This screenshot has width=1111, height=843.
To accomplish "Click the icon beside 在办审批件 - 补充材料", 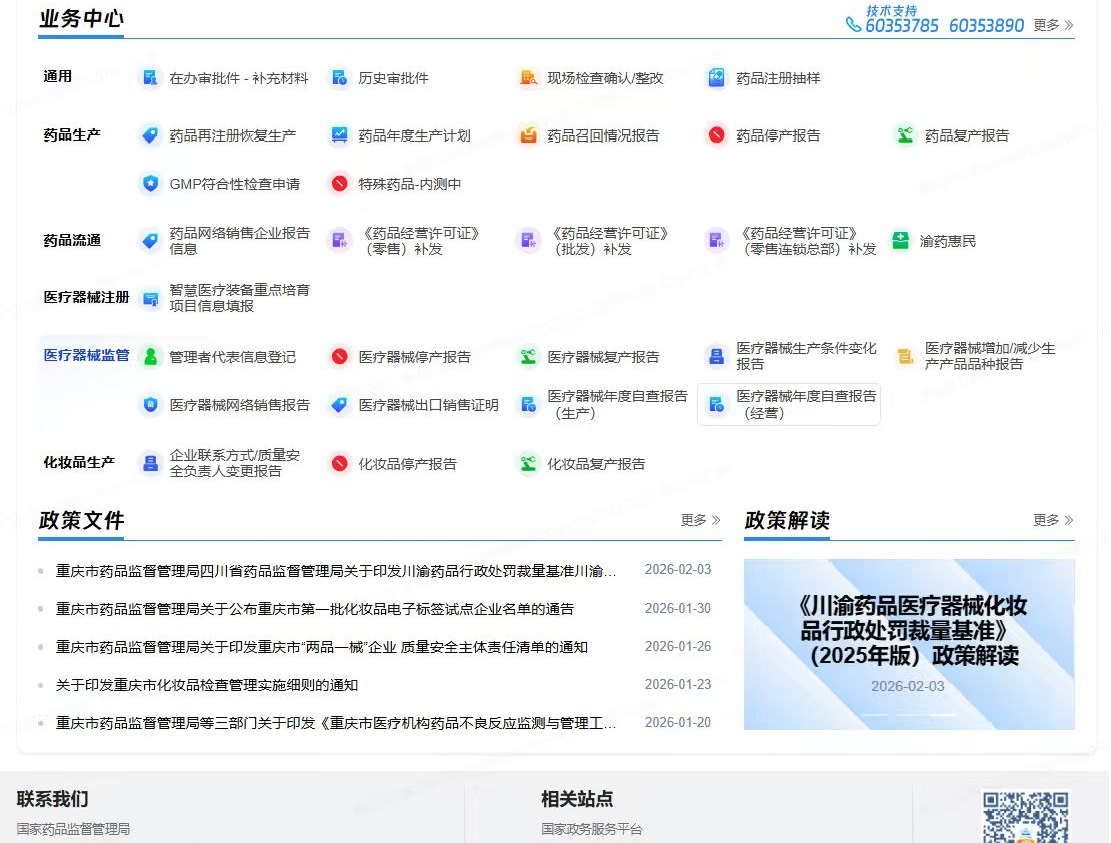I will tap(150, 78).
